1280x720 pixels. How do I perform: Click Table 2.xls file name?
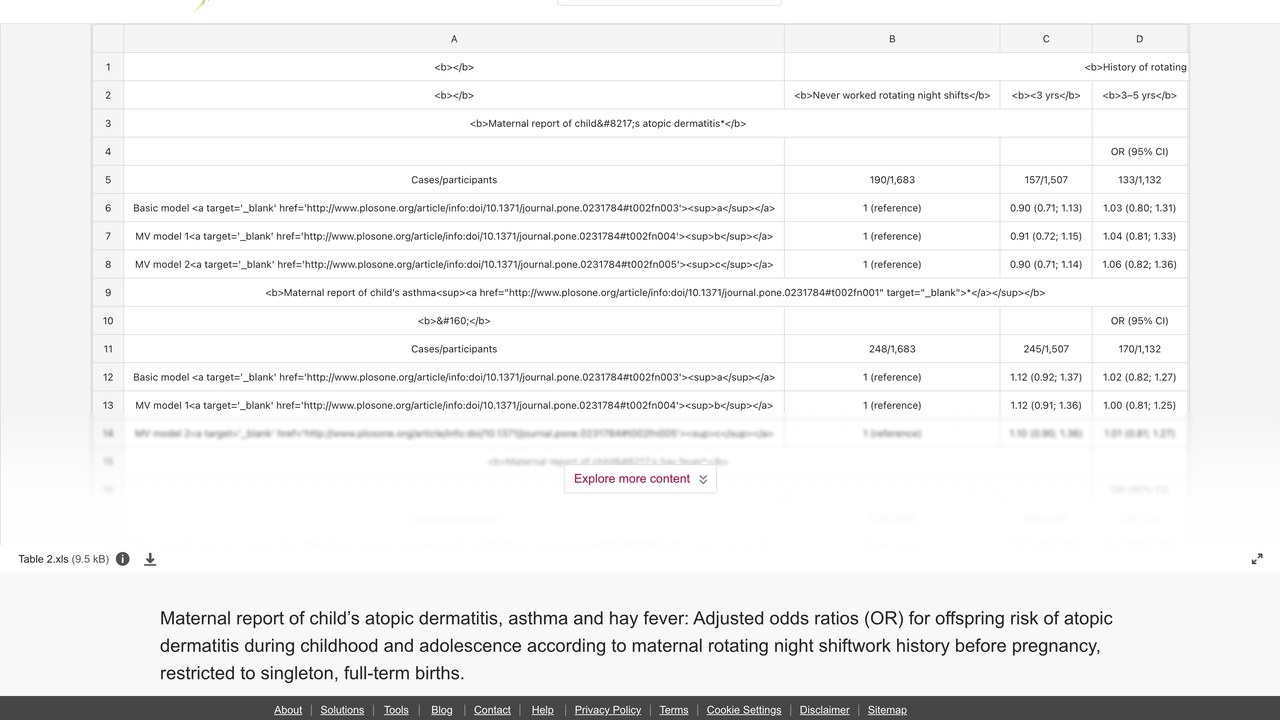(44, 559)
